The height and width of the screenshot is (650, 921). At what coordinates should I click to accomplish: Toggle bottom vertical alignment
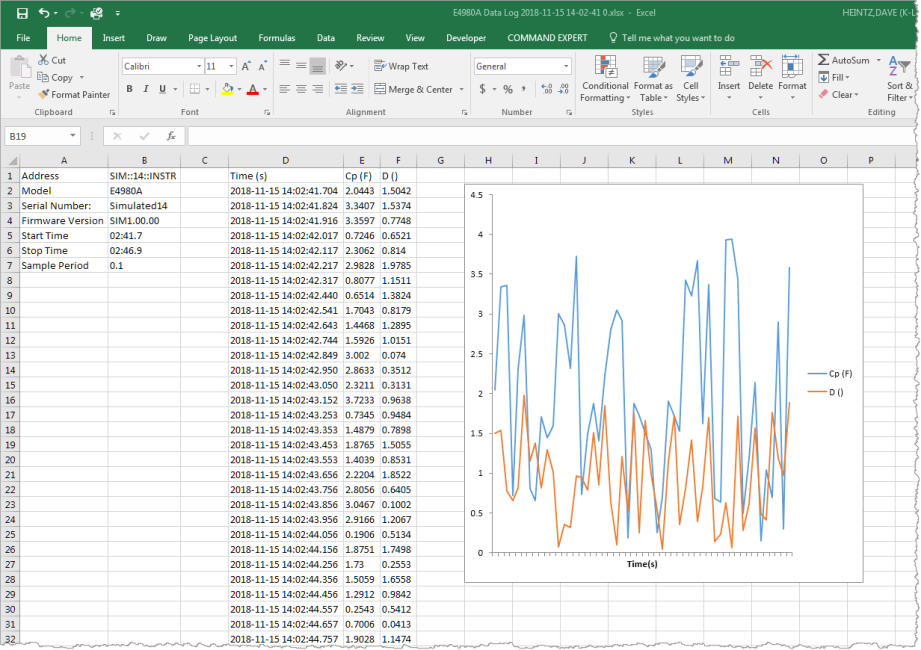[x=318, y=66]
